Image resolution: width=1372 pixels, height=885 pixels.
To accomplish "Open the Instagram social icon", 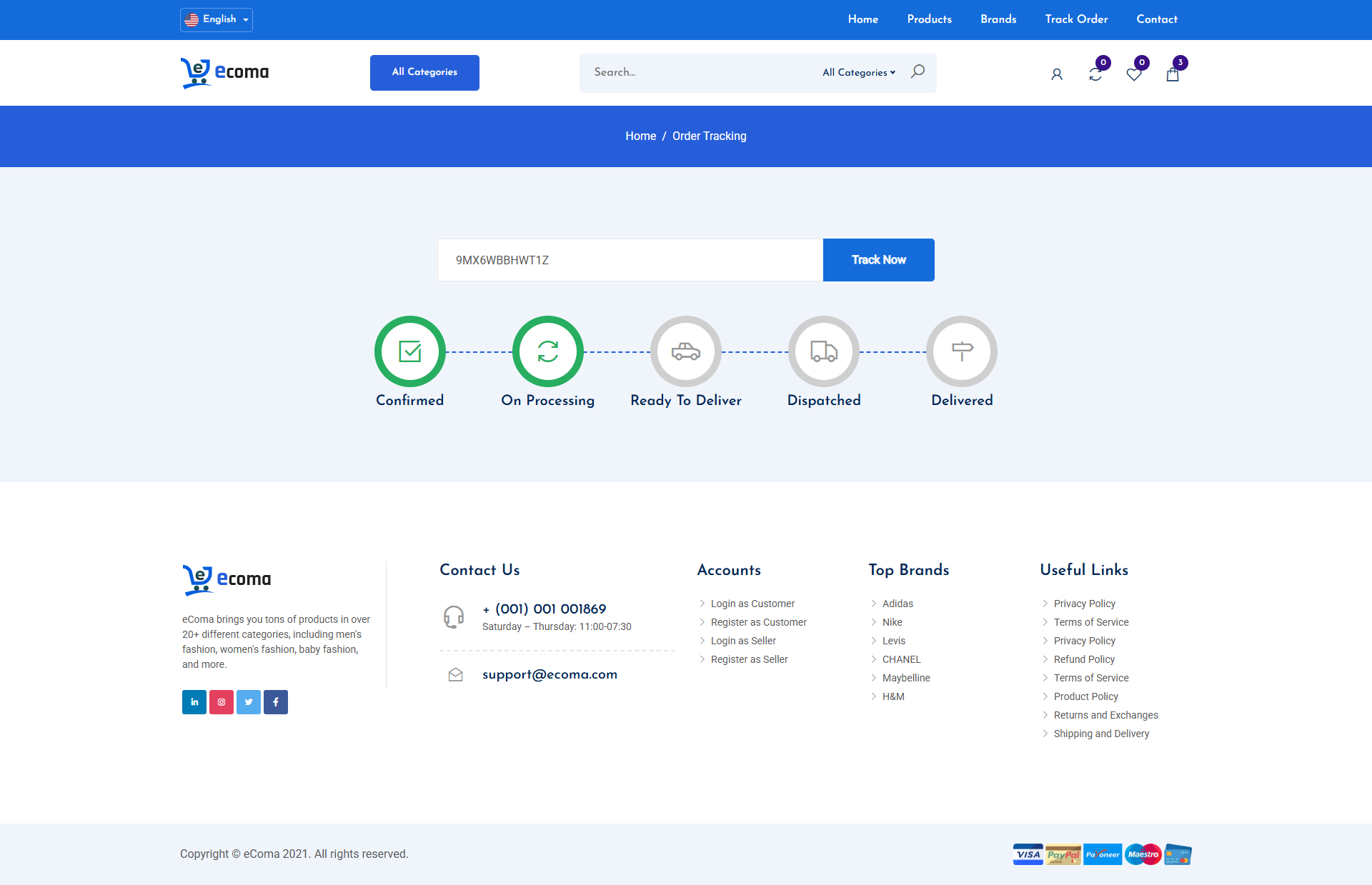I will pos(222,702).
